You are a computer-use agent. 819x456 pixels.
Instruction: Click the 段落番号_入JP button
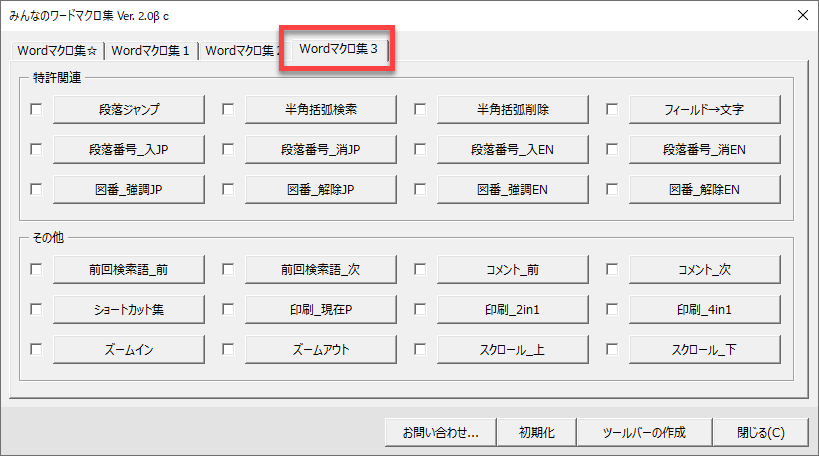tap(129, 149)
